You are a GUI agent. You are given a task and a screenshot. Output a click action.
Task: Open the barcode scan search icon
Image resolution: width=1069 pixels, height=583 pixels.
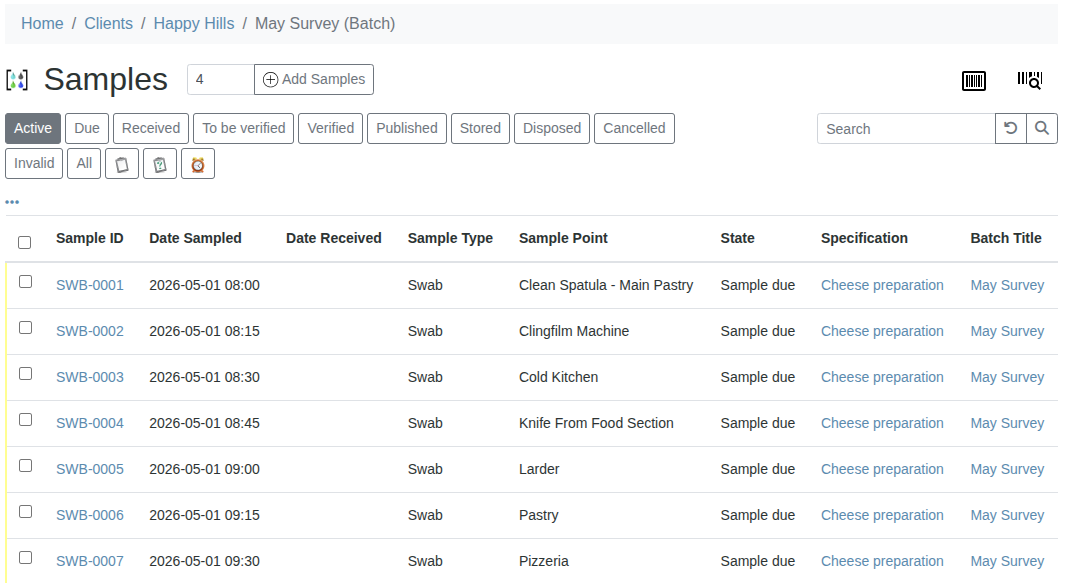(x=1030, y=81)
